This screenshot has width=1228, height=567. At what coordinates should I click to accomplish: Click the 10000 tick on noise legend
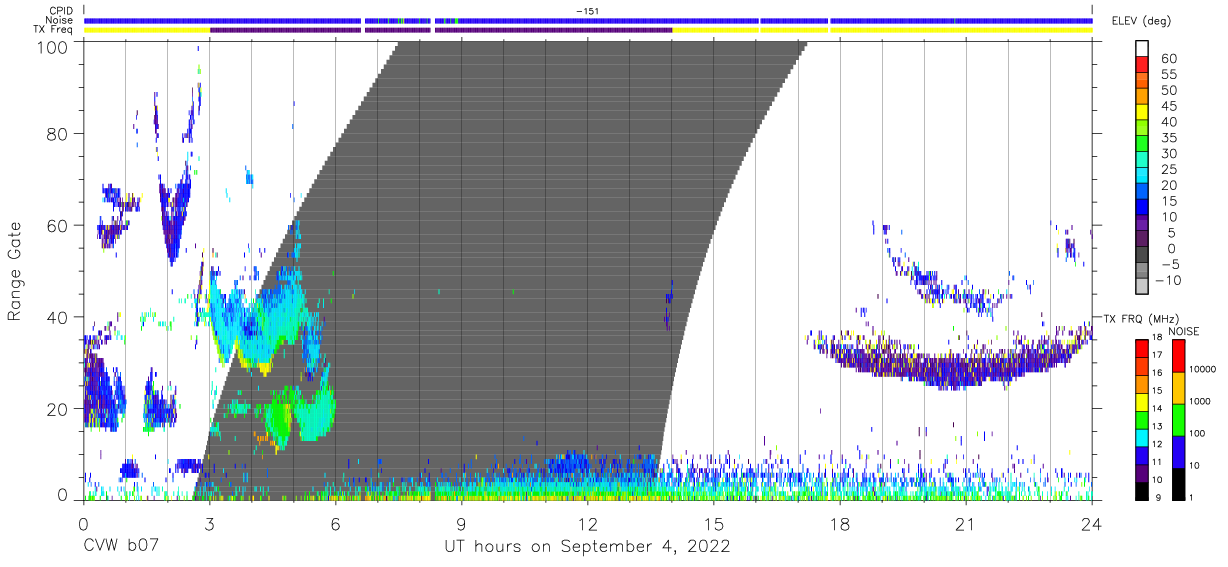[x=1203, y=369]
